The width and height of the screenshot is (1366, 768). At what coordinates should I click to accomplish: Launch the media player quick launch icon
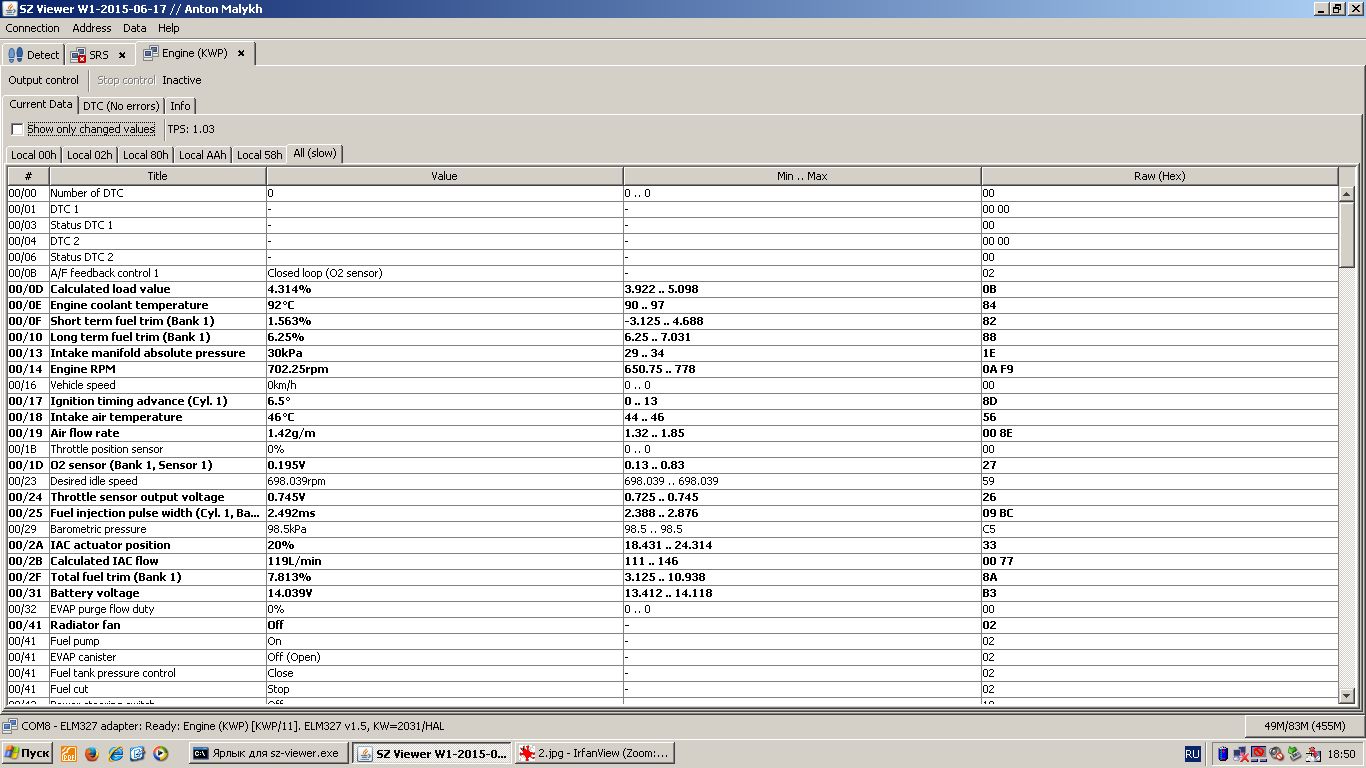coord(160,753)
